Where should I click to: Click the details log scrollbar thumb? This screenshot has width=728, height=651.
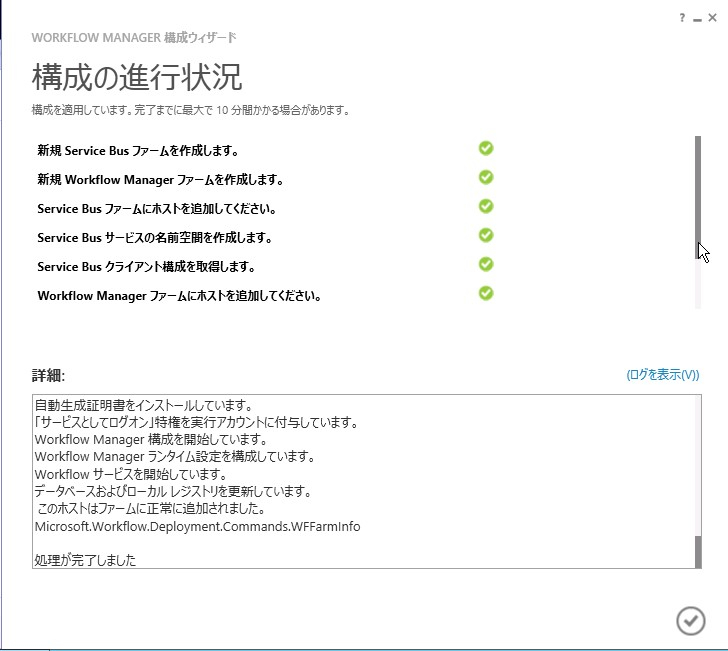coord(698,552)
